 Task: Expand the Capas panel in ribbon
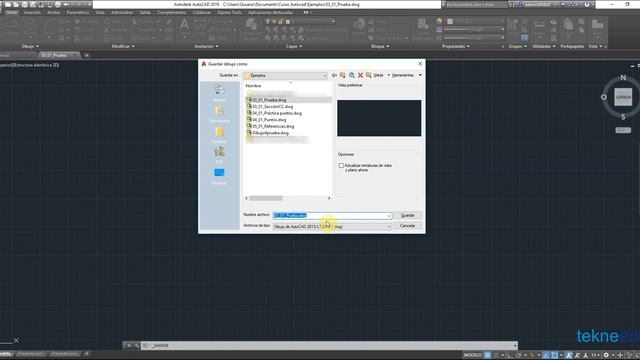click(293, 47)
